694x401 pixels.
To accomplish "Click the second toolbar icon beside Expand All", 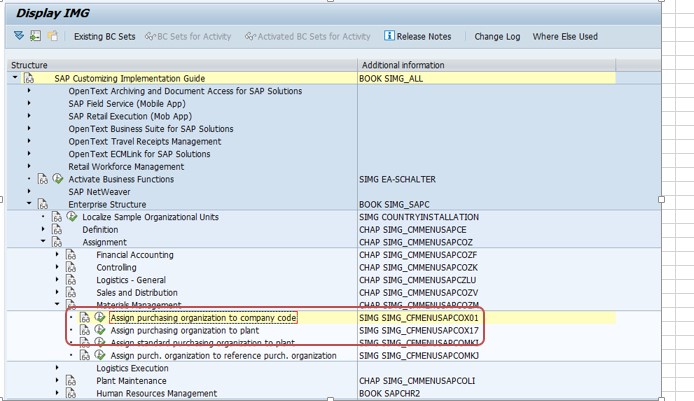I will [x=35, y=36].
